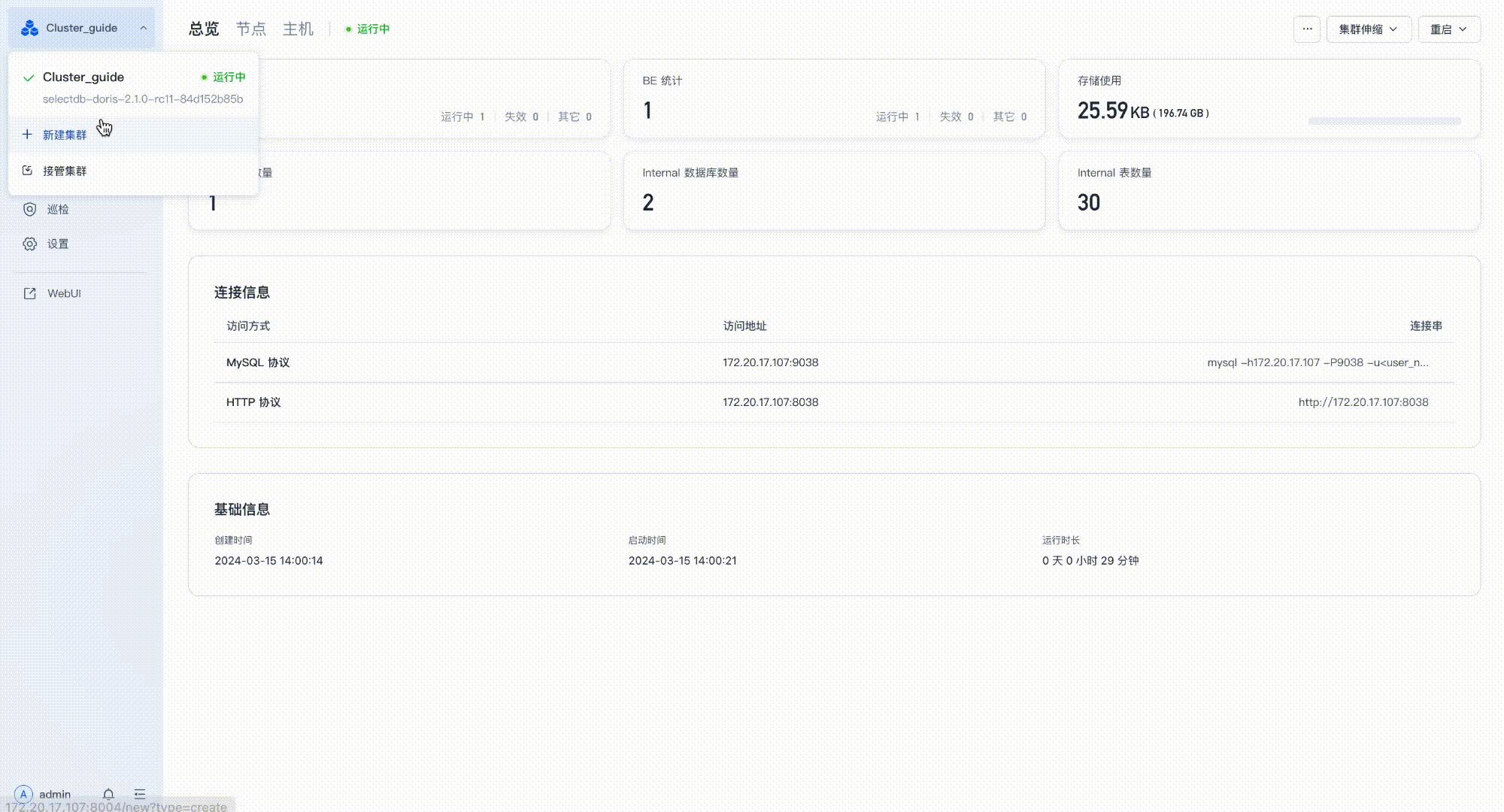Click the http://172.20.17.107:8038 connection string
The image size is (1504, 812).
pyautogui.click(x=1363, y=402)
